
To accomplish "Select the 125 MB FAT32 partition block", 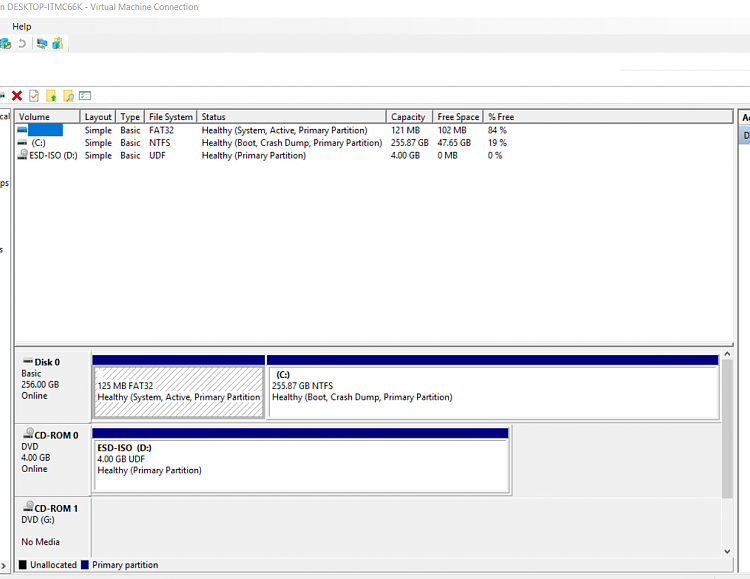I will 179,391.
